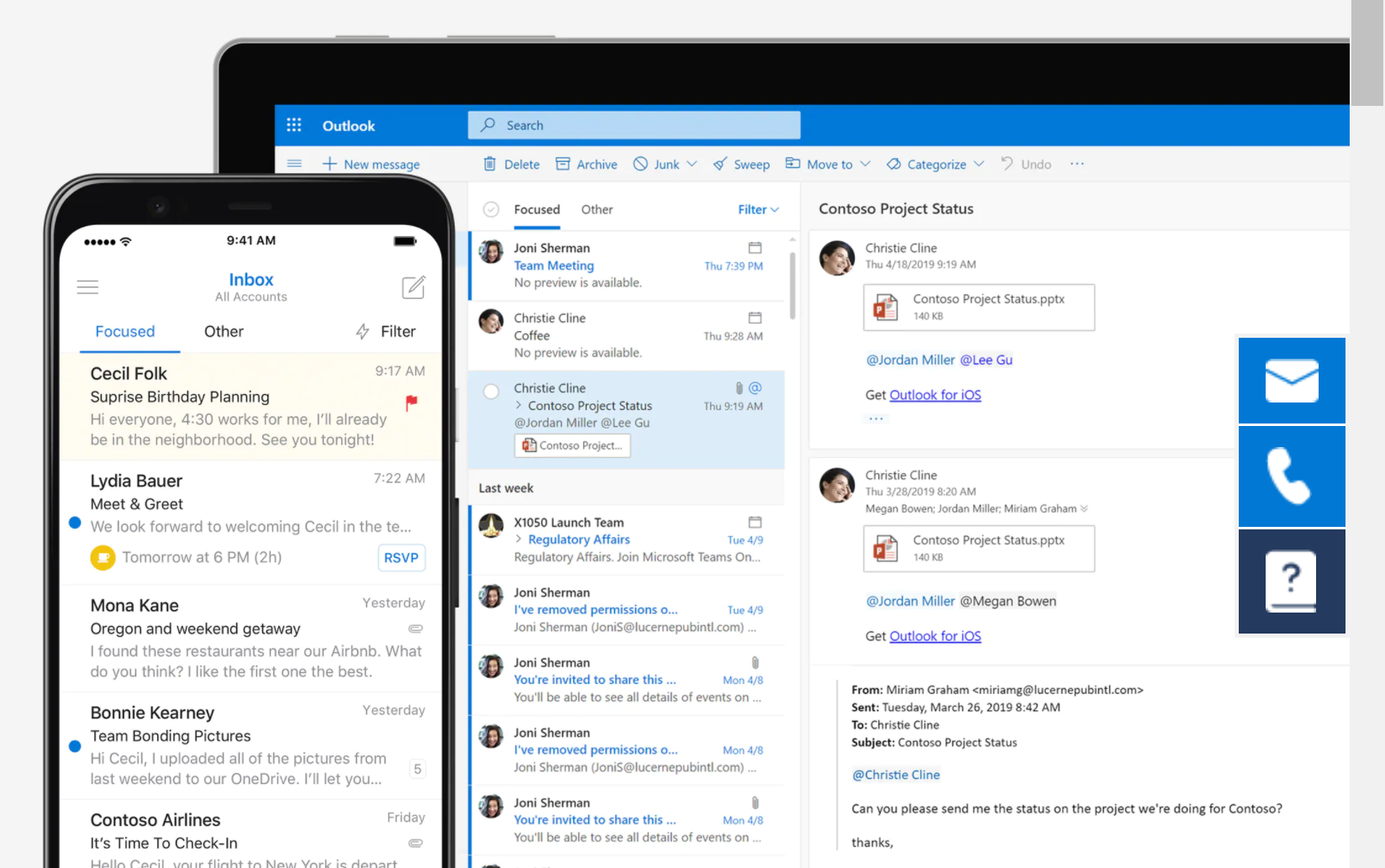
Task: Click the page scrollbar thumb at right edge
Action: point(1367,53)
